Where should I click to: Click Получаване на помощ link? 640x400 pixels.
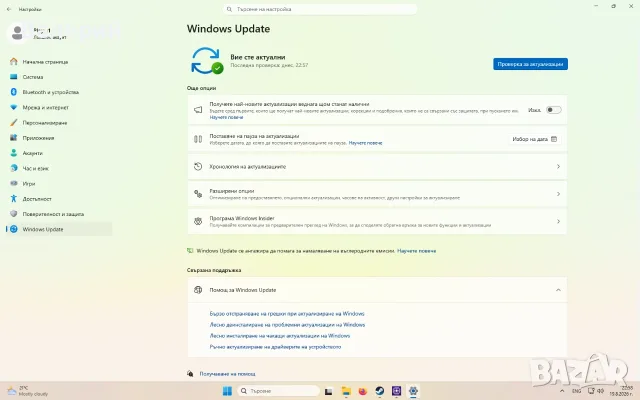tap(227, 373)
